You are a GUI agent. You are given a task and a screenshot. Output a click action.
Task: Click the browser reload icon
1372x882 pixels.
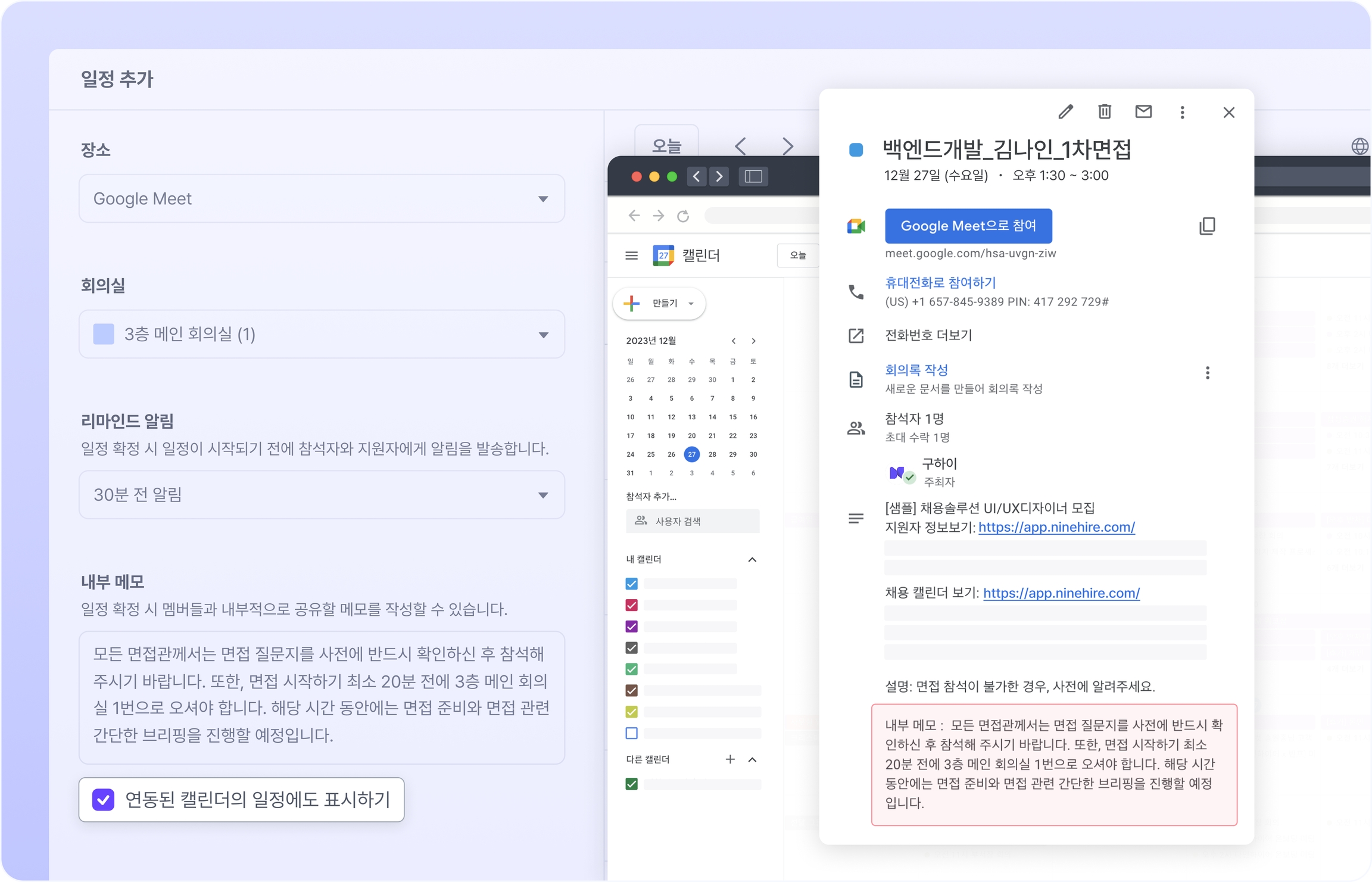[683, 216]
